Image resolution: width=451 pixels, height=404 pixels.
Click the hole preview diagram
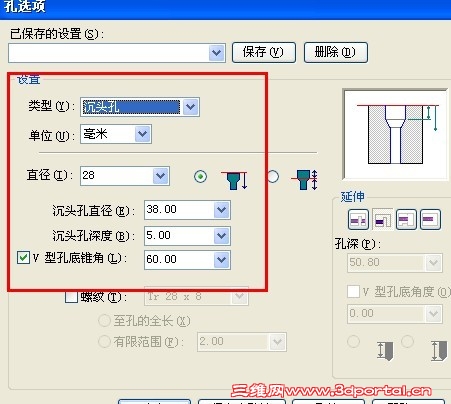396,134
